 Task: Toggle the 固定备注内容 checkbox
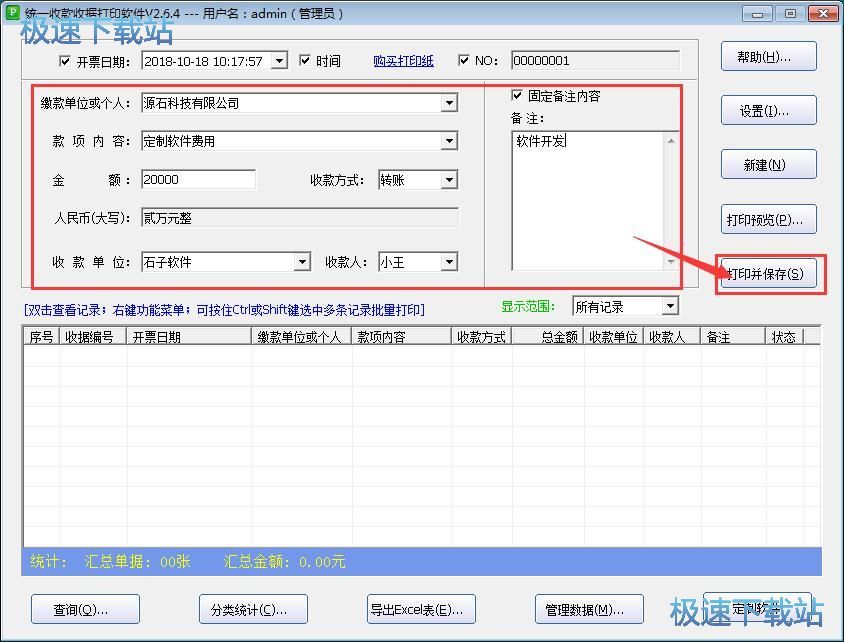[517, 95]
